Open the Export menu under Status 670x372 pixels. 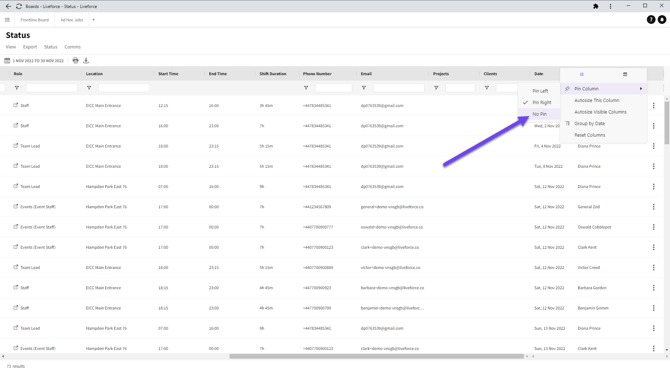(x=30, y=47)
